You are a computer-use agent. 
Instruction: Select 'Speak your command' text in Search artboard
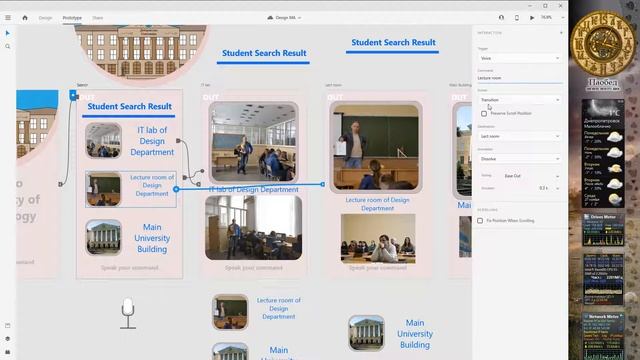(130, 268)
